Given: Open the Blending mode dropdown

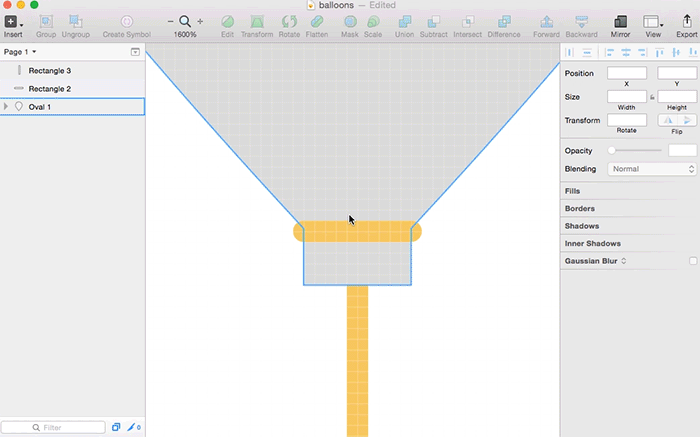Looking at the screenshot, I should pyautogui.click(x=652, y=169).
